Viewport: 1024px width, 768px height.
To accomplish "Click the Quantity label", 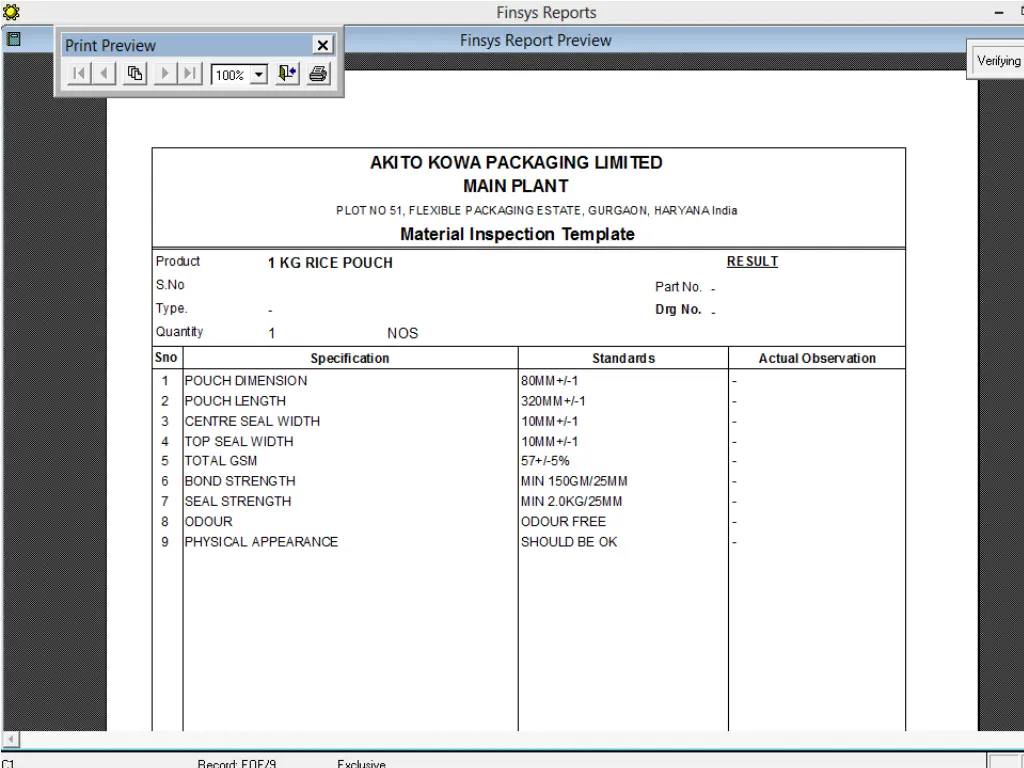I will (179, 332).
